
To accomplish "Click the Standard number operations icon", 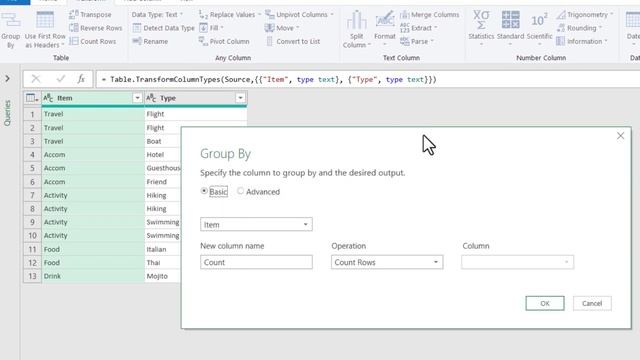I will coord(511,20).
